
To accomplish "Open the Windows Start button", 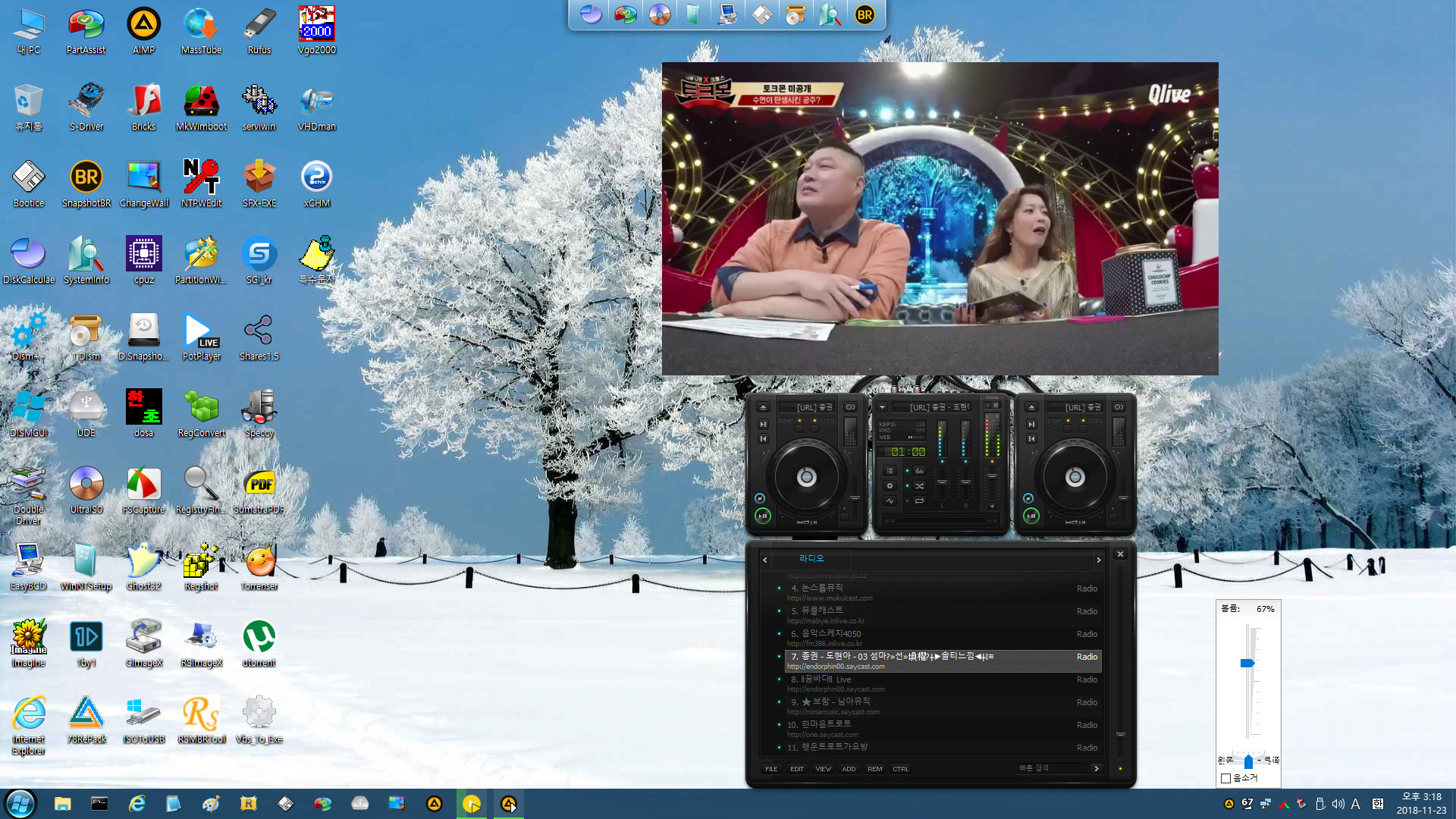I will [20, 804].
